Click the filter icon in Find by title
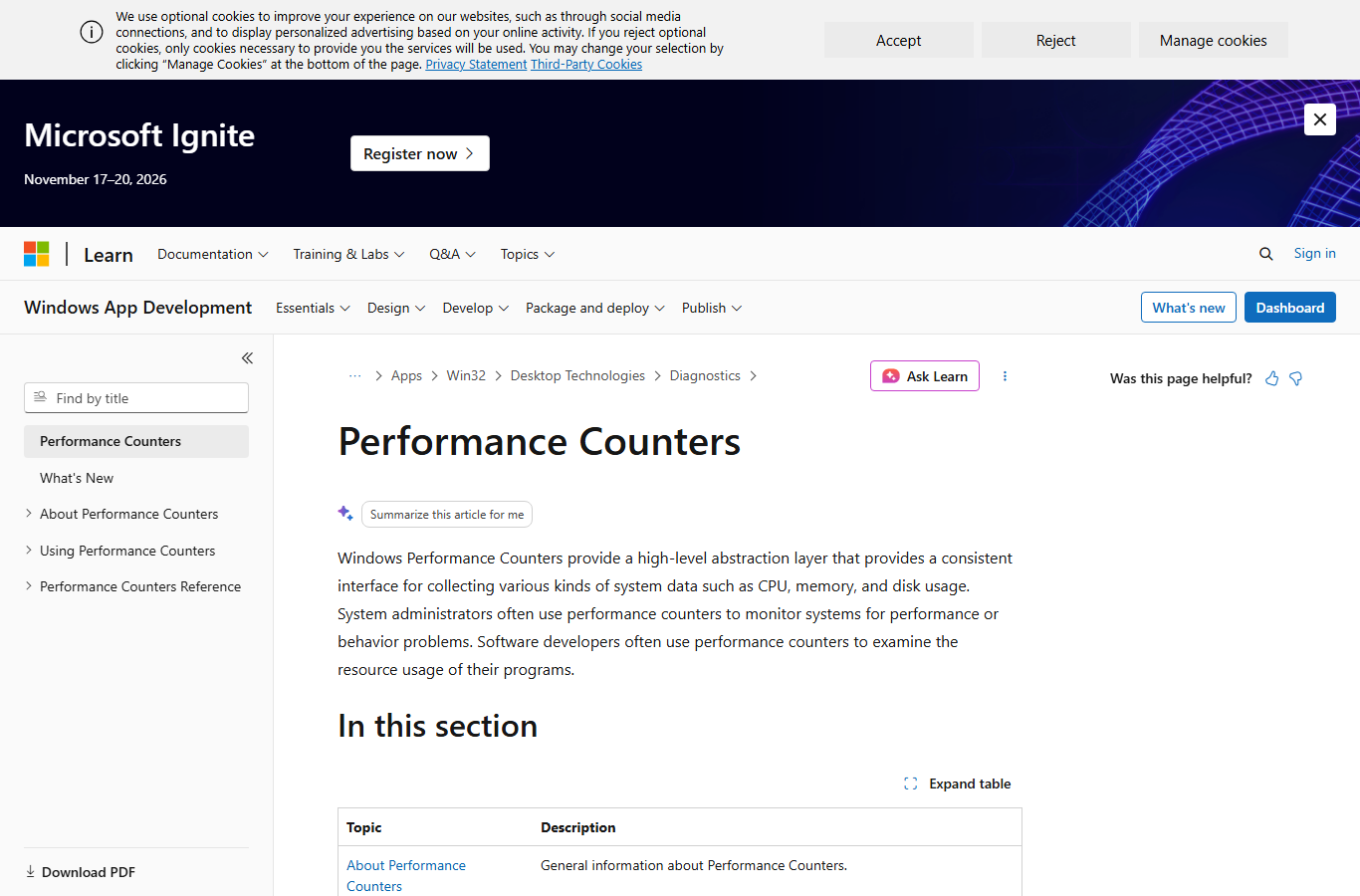This screenshot has width=1360, height=896. point(40,397)
